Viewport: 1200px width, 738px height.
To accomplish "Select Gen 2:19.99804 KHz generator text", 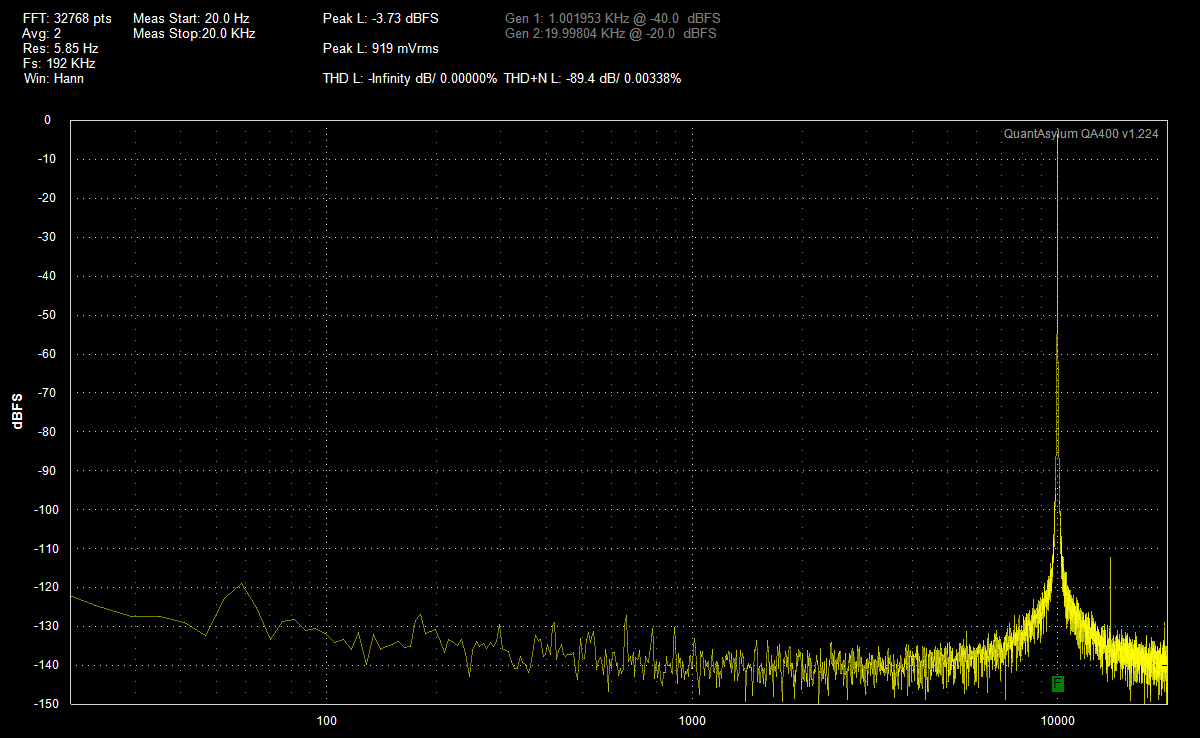I will coord(611,33).
